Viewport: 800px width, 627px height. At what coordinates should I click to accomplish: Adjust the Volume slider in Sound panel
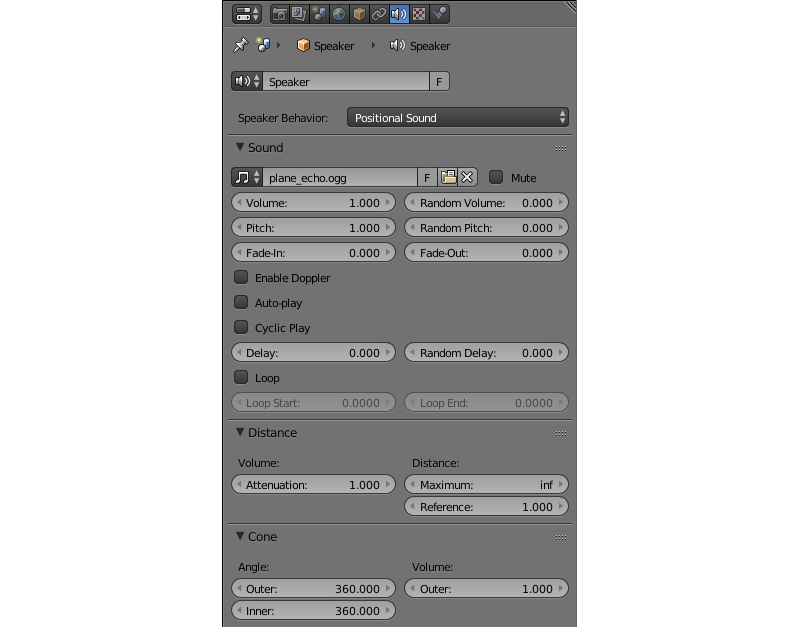[x=313, y=203]
